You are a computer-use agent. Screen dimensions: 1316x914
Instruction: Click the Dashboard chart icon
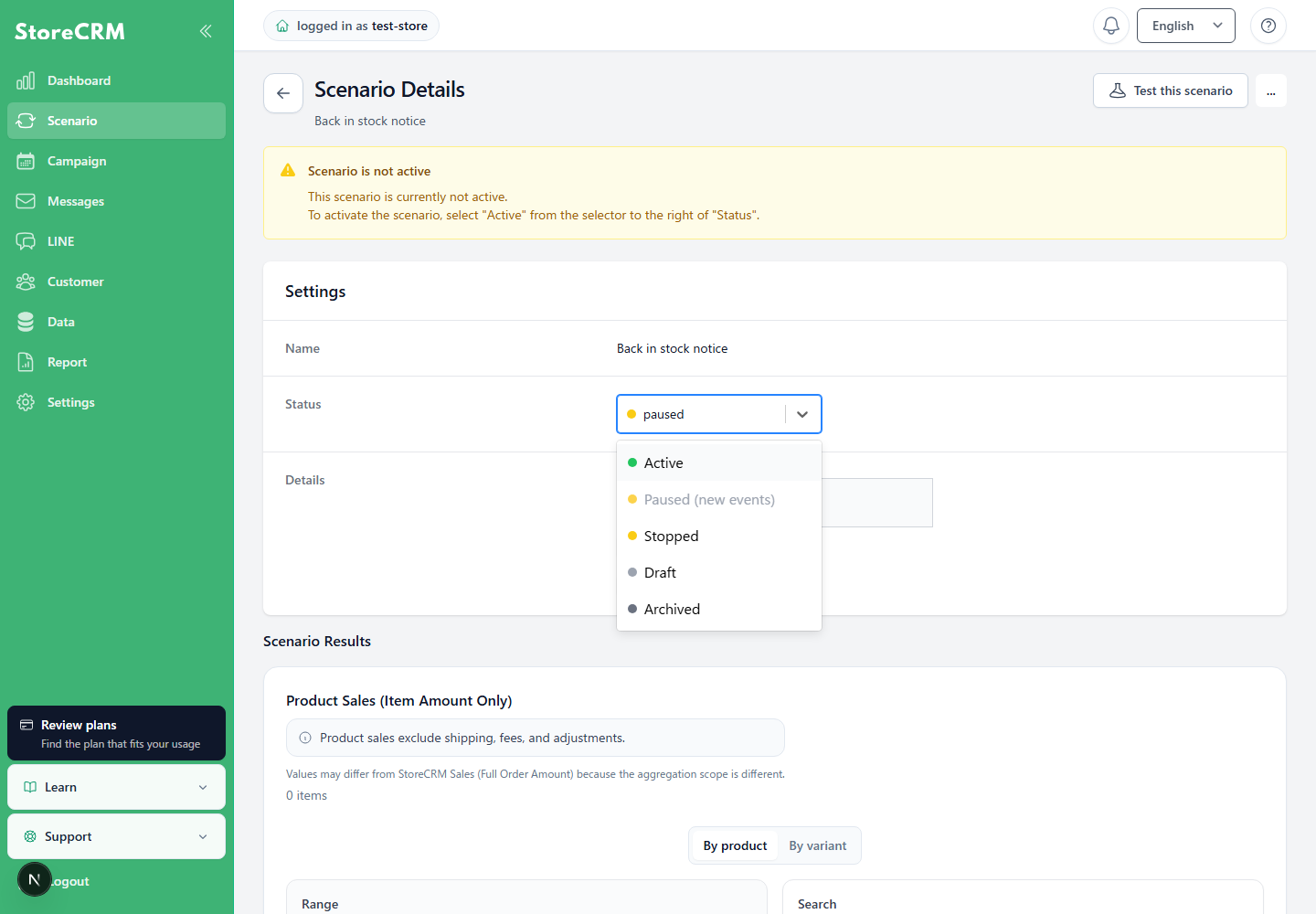click(26, 80)
